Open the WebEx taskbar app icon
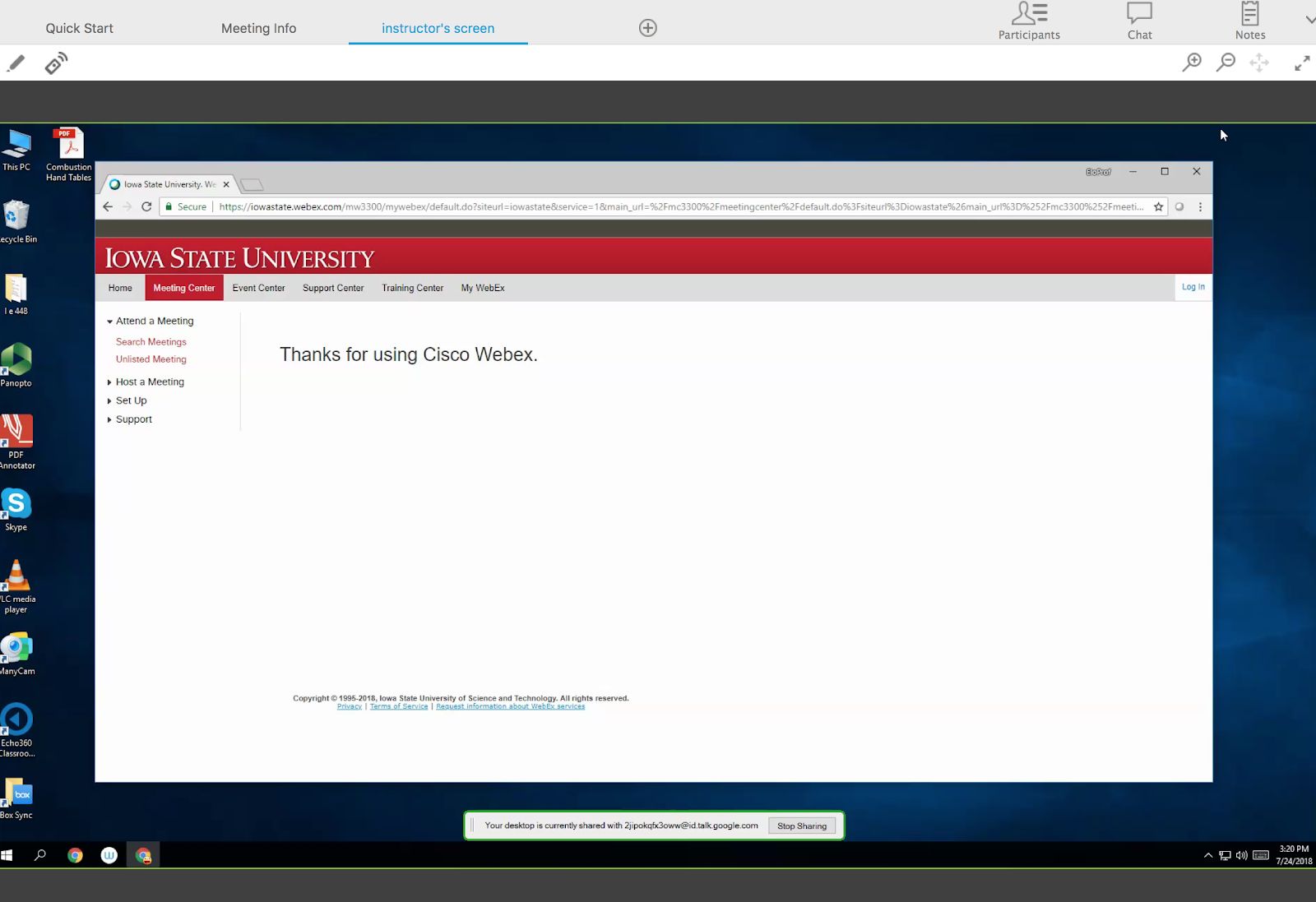 click(109, 855)
